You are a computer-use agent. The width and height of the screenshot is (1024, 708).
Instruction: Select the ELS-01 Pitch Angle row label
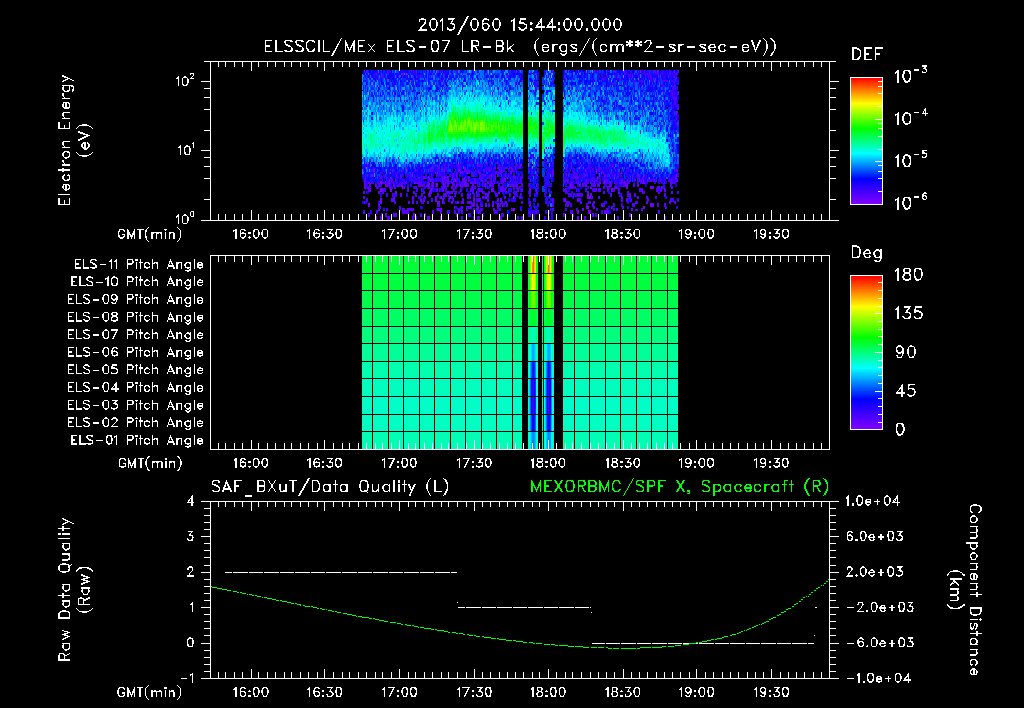point(137,441)
